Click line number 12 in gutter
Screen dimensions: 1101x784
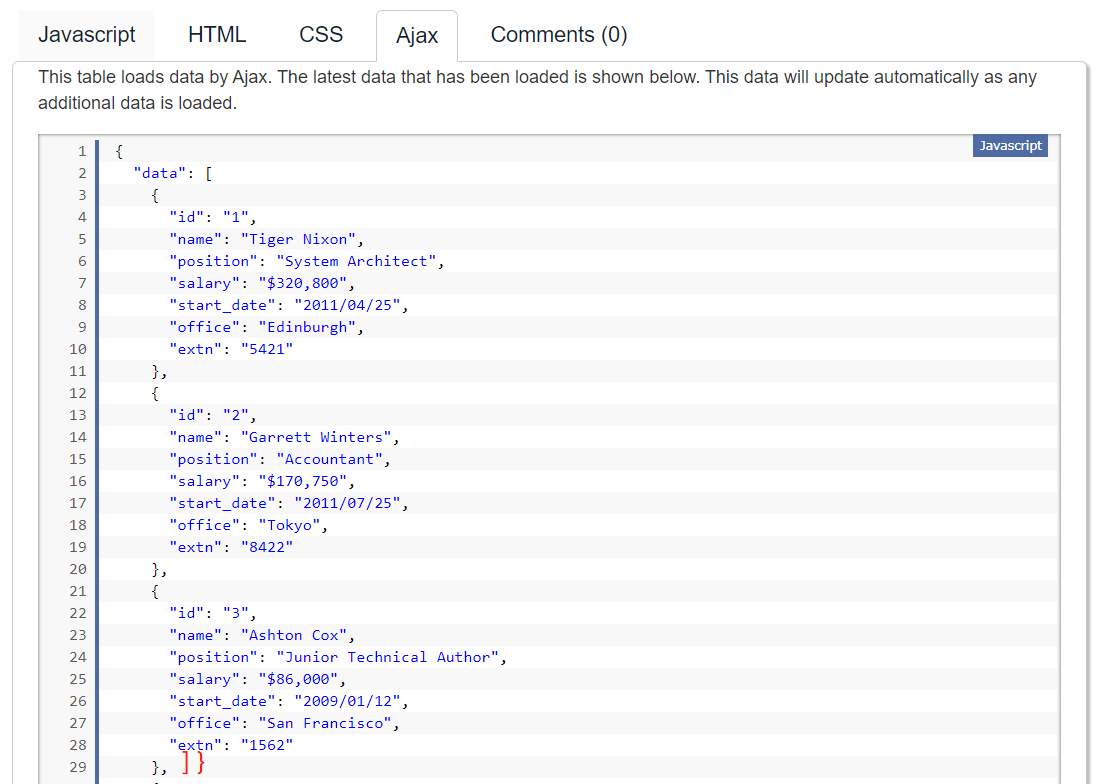tap(78, 393)
